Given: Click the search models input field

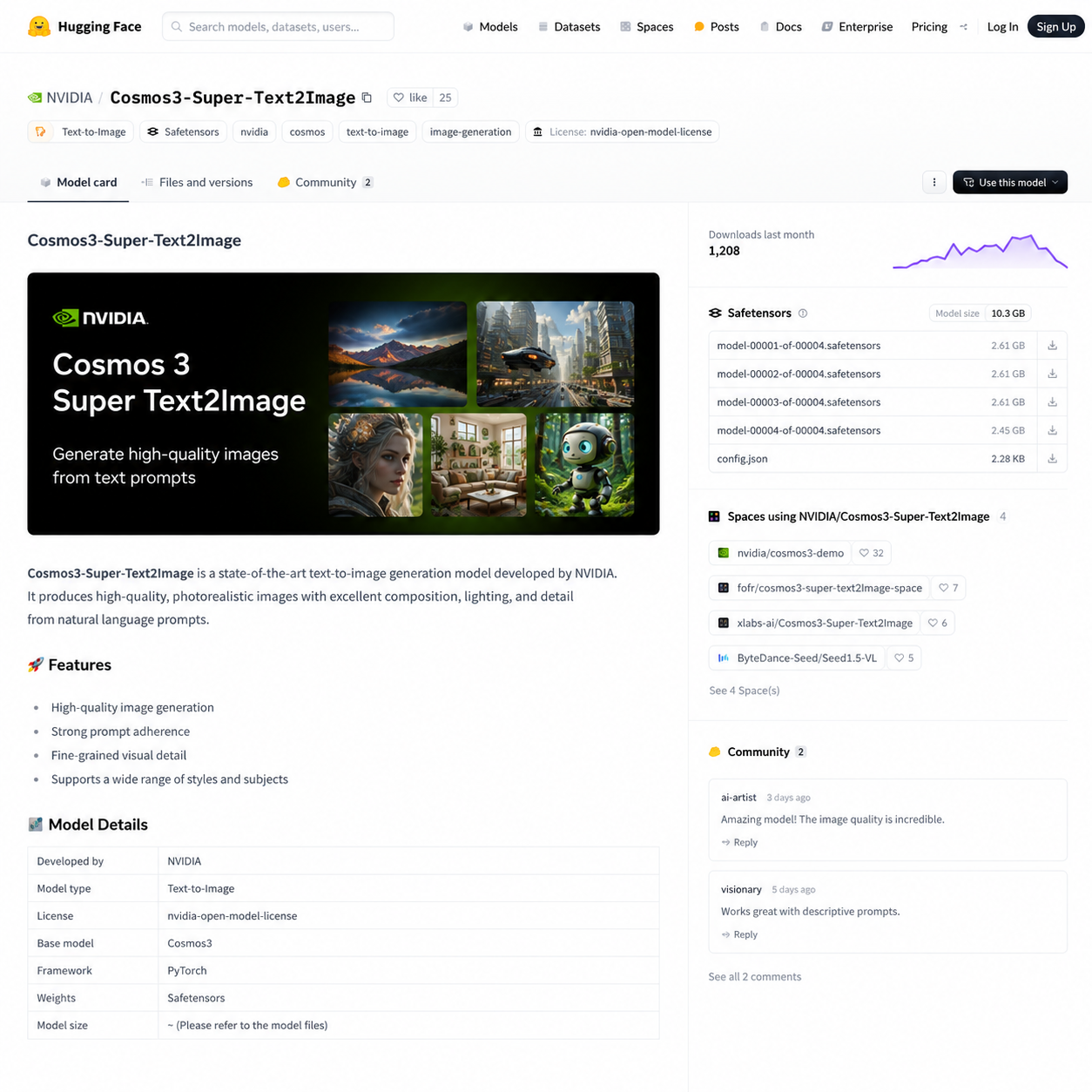Looking at the screenshot, I should [x=278, y=27].
